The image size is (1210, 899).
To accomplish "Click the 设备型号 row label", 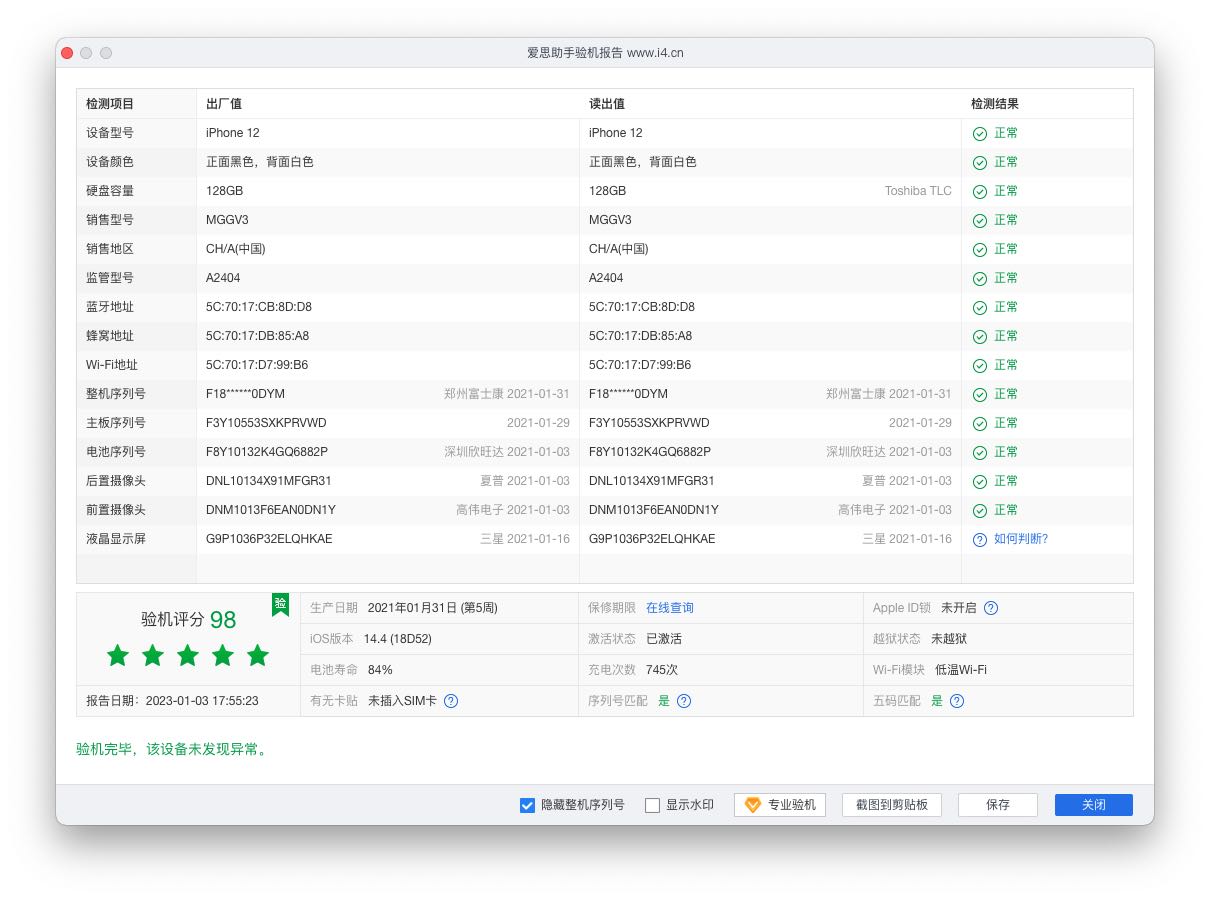I will [x=110, y=133].
